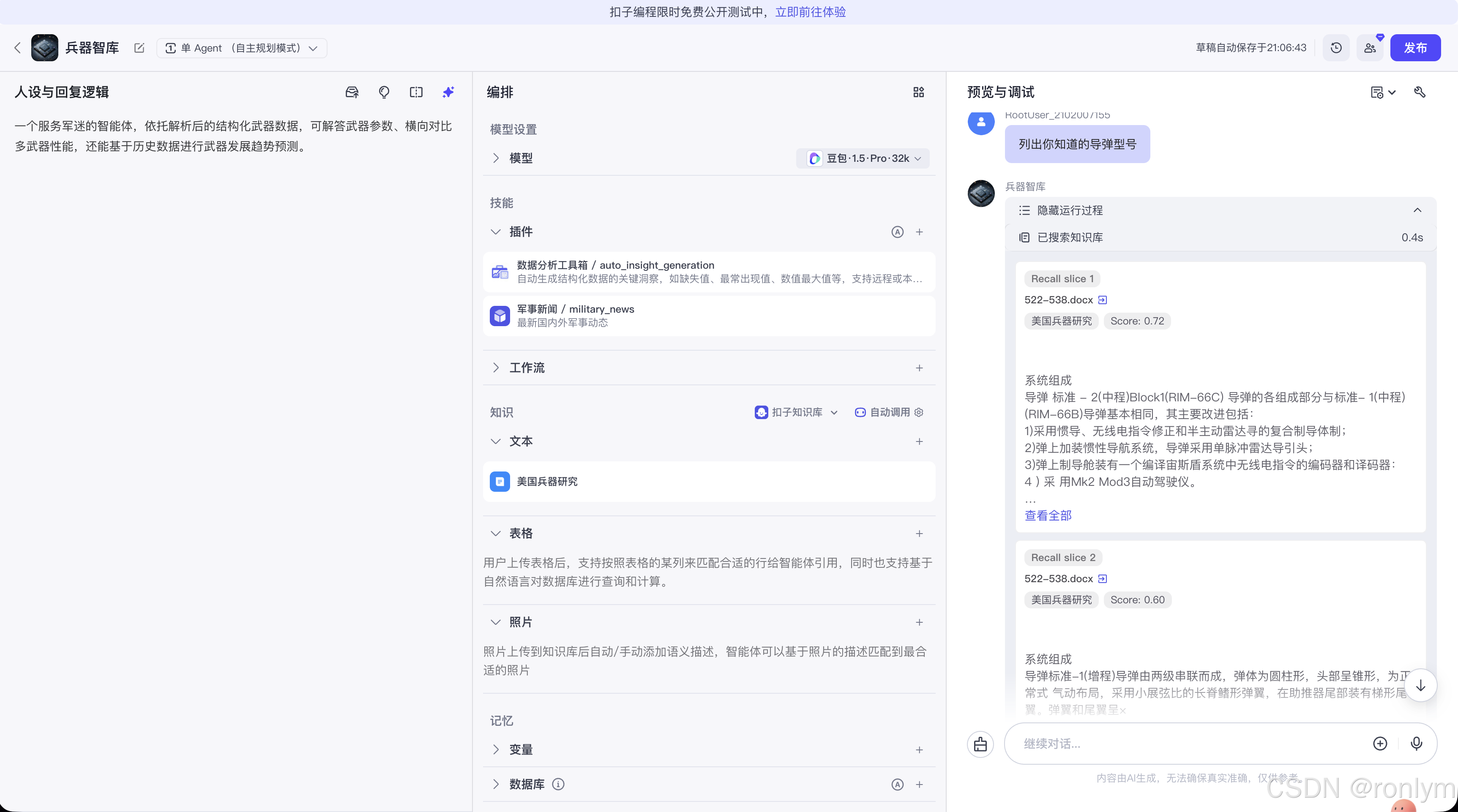The image size is (1458, 812).
Task: Focus the 继续对话 input field
Action: coord(1188,744)
